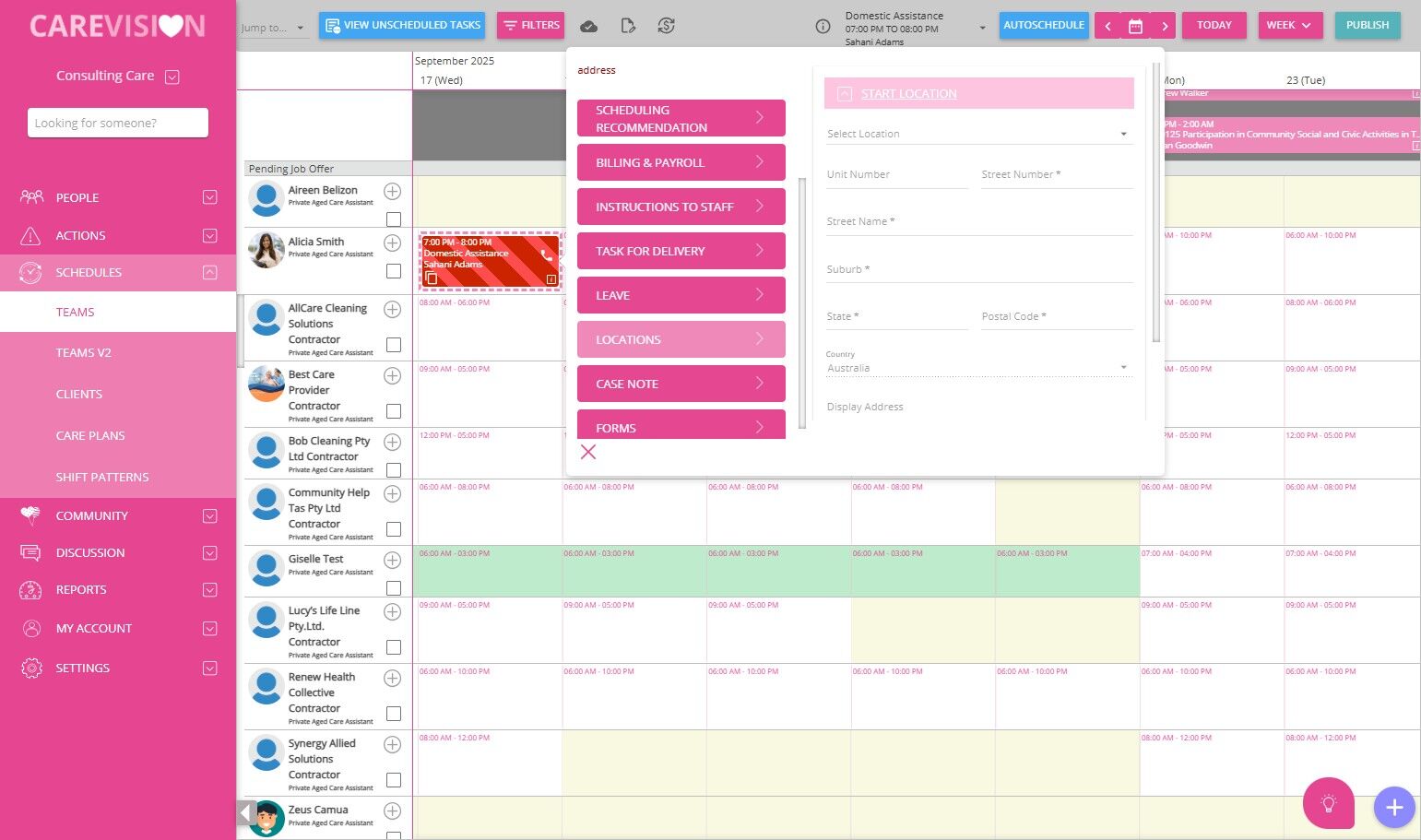Click the Actions warning icon in the sidebar

pos(31,236)
